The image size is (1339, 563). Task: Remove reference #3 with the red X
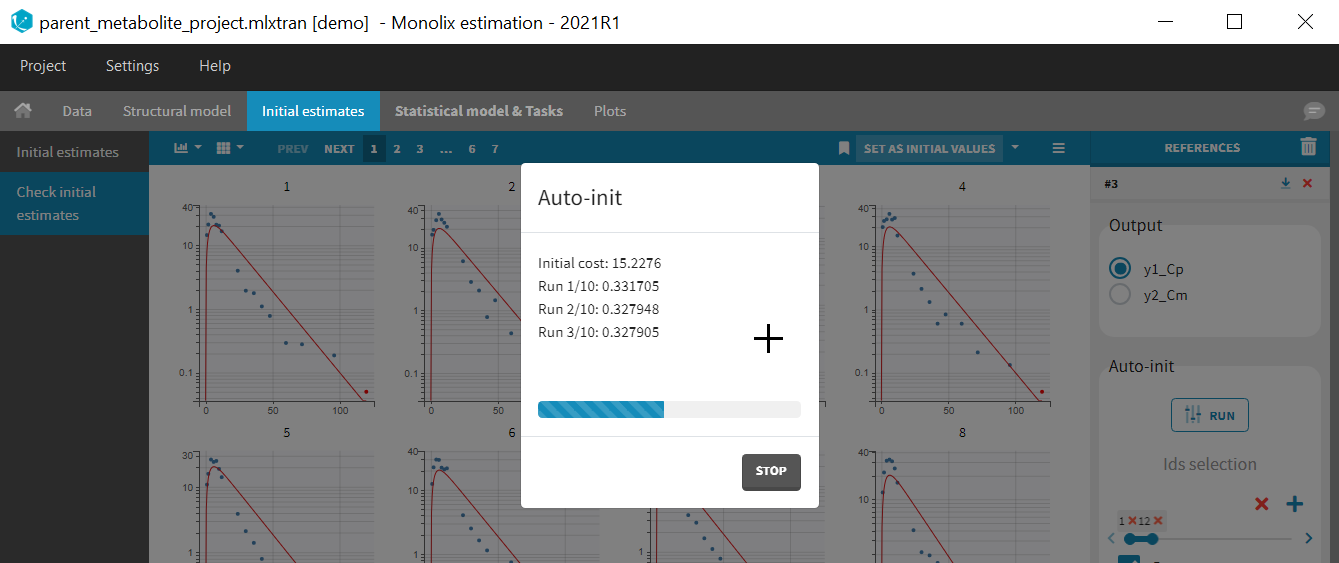point(1307,184)
